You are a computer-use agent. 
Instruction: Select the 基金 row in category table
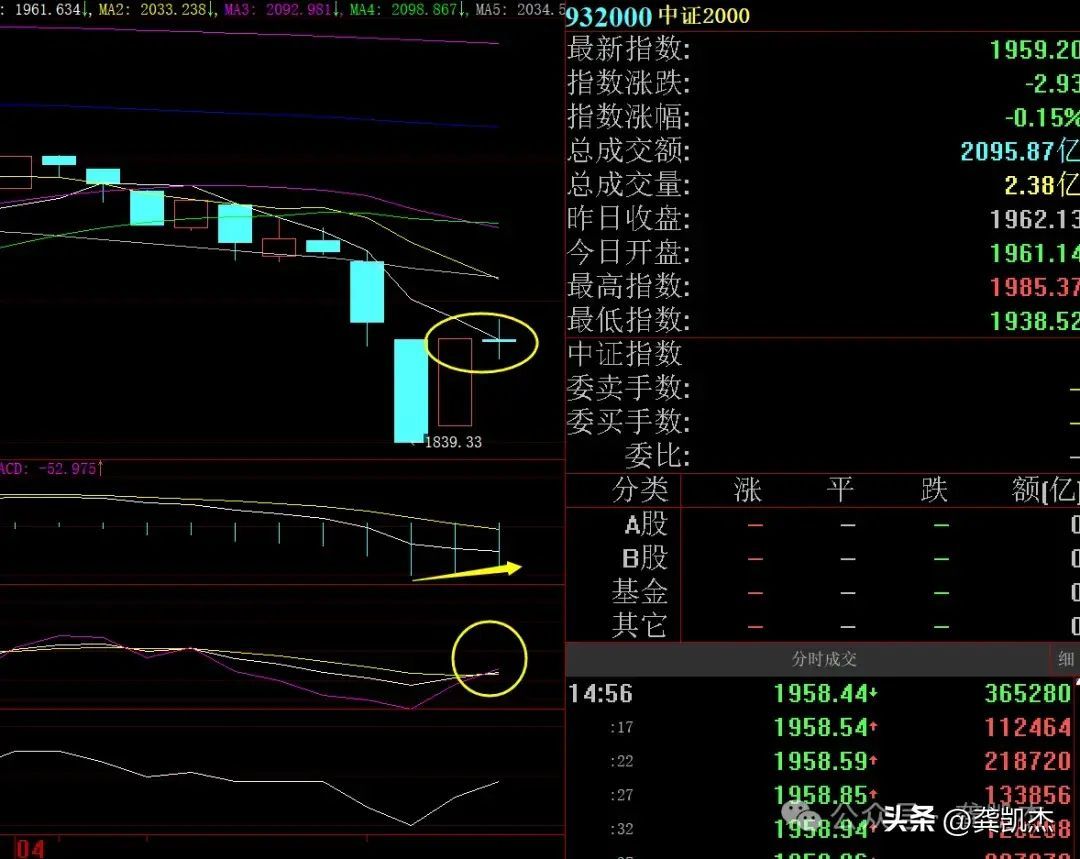tap(639, 592)
